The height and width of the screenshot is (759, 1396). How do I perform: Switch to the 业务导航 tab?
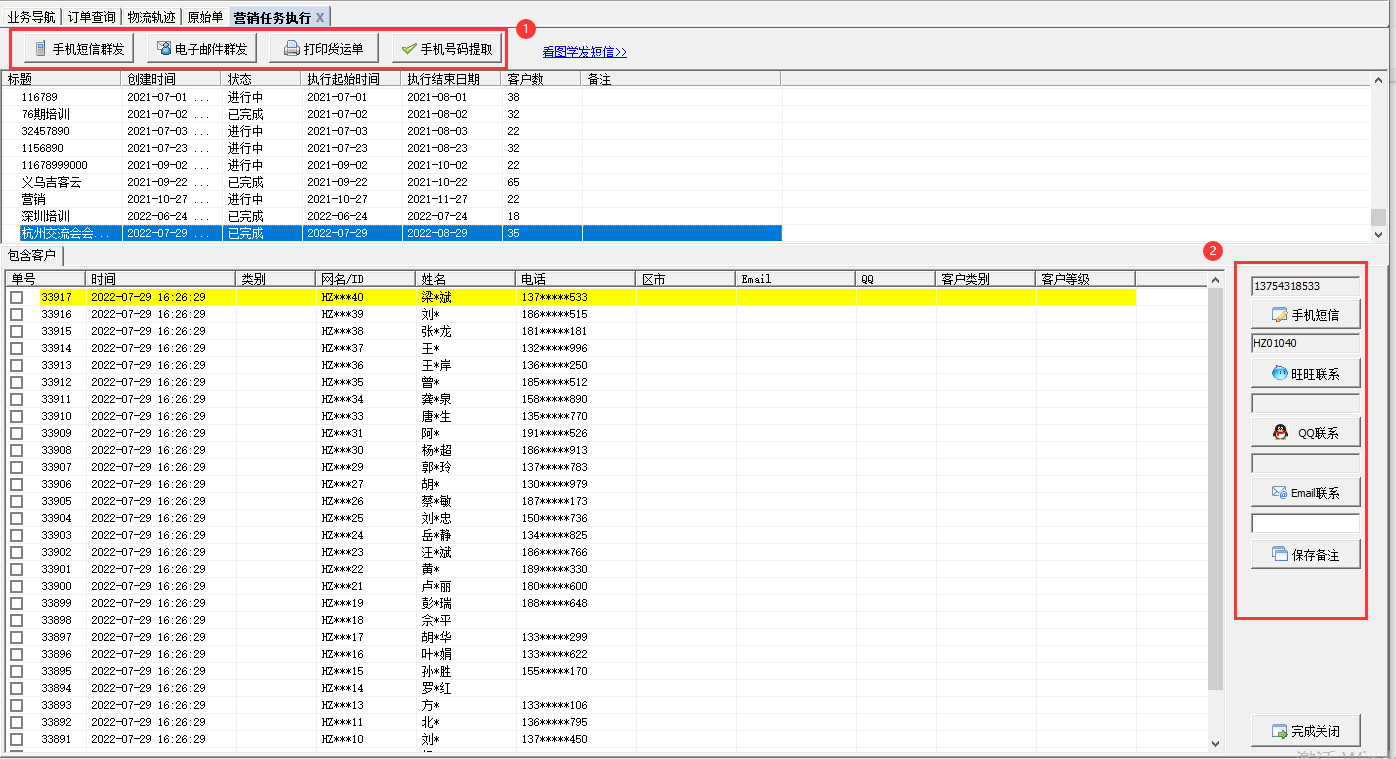pos(32,17)
